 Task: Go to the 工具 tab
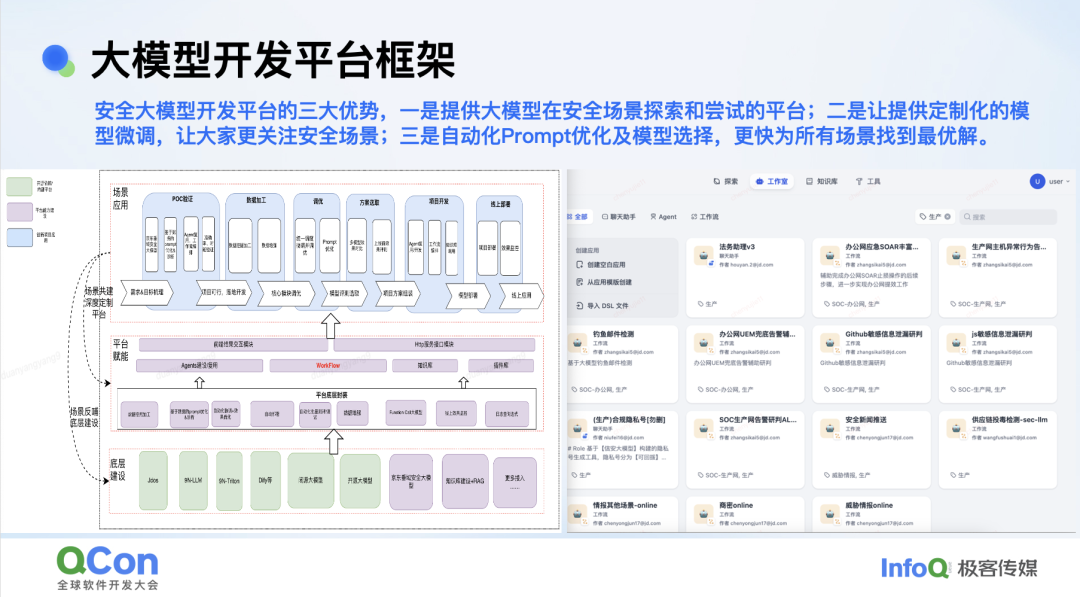point(868,181)
